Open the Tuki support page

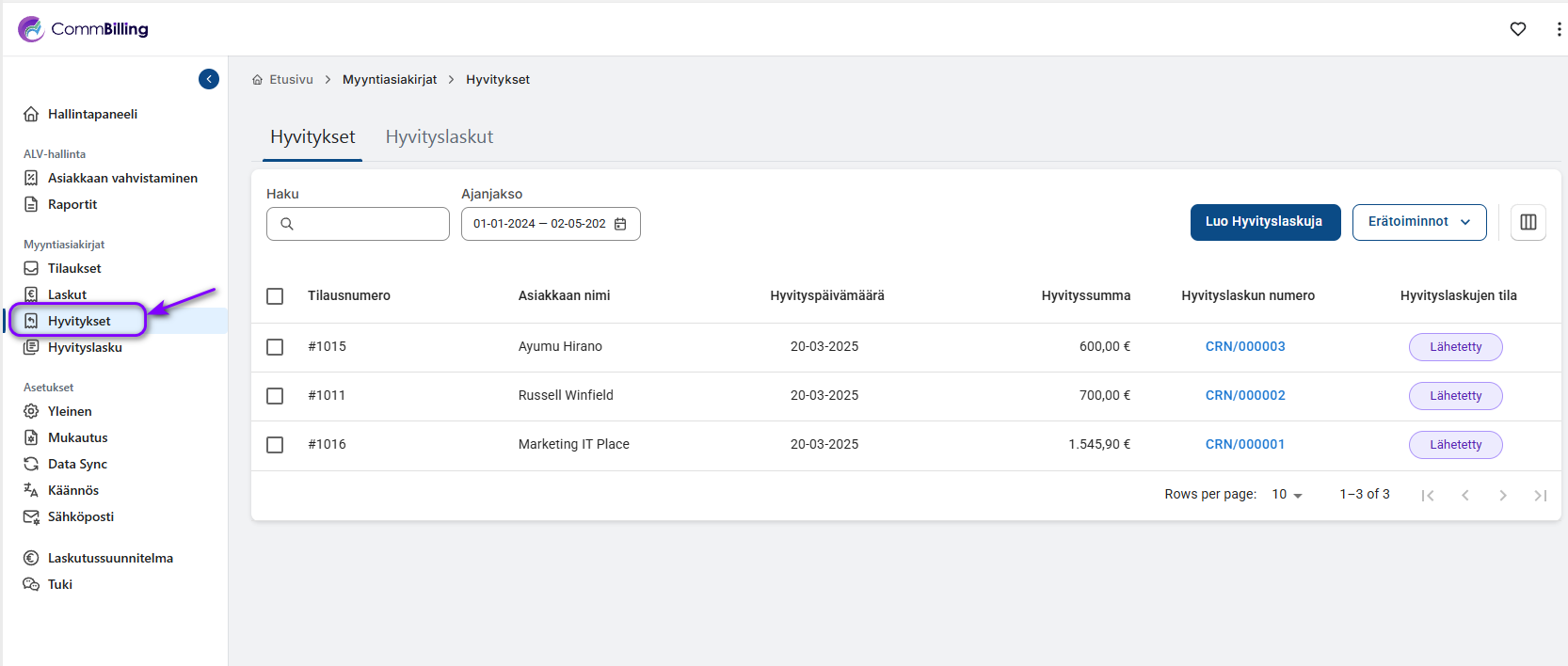59,584
